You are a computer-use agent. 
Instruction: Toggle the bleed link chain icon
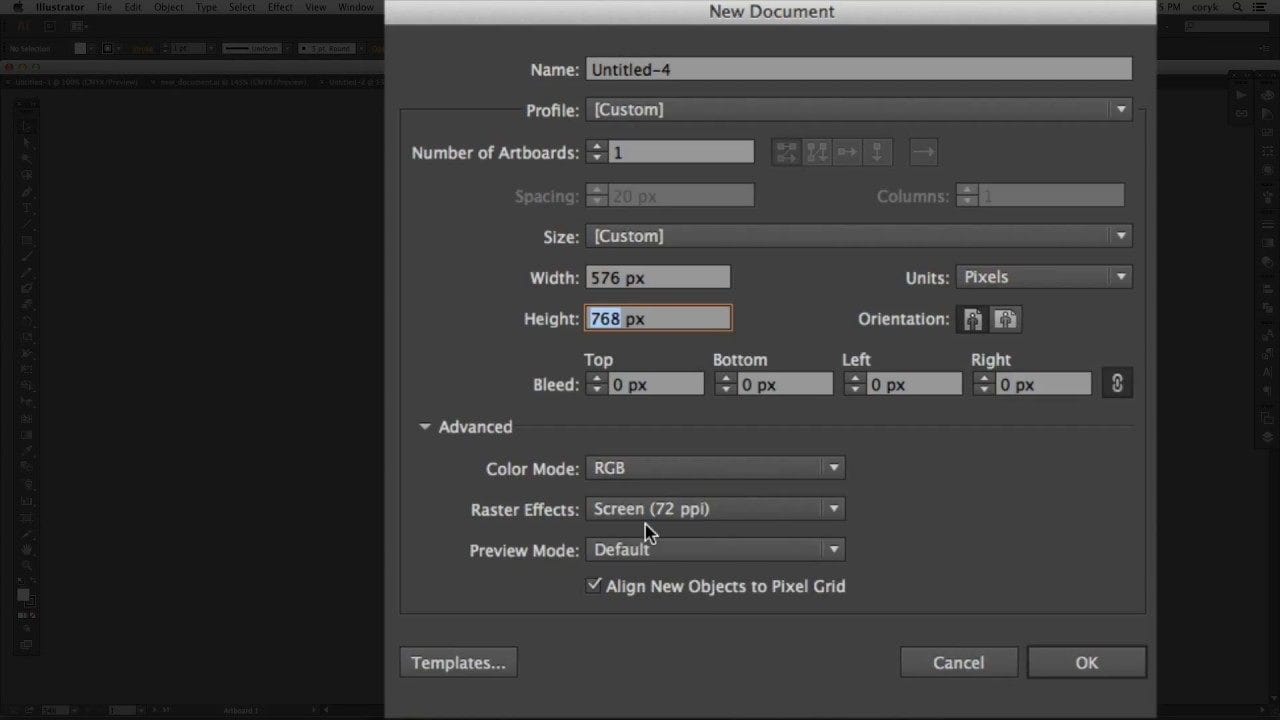(x=1117, y=383)
